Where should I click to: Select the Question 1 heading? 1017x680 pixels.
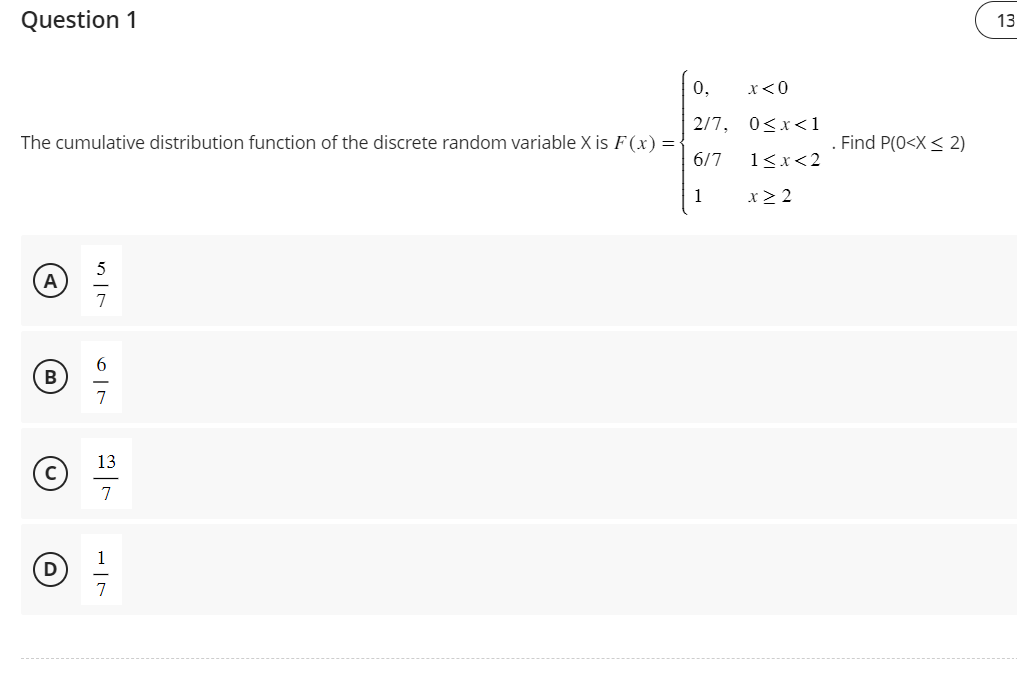coord(80,19)
